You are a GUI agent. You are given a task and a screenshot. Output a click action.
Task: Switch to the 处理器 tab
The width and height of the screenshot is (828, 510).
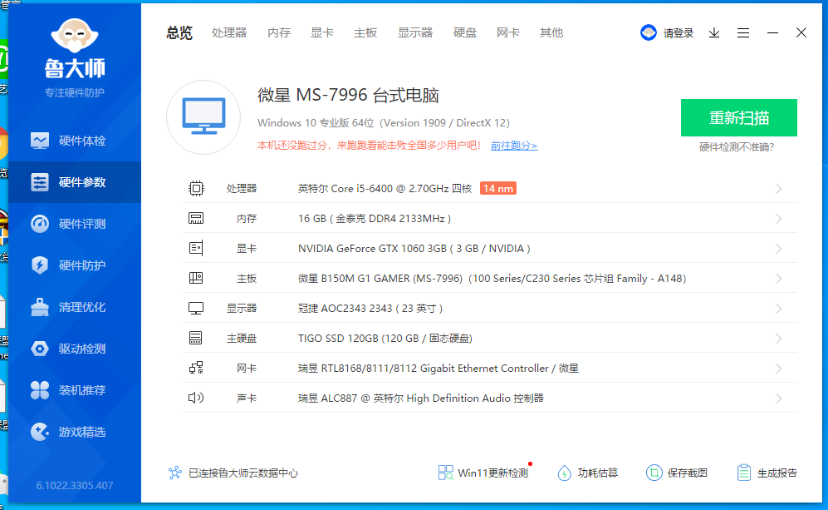pyautogui.click(x=229, y=33)
